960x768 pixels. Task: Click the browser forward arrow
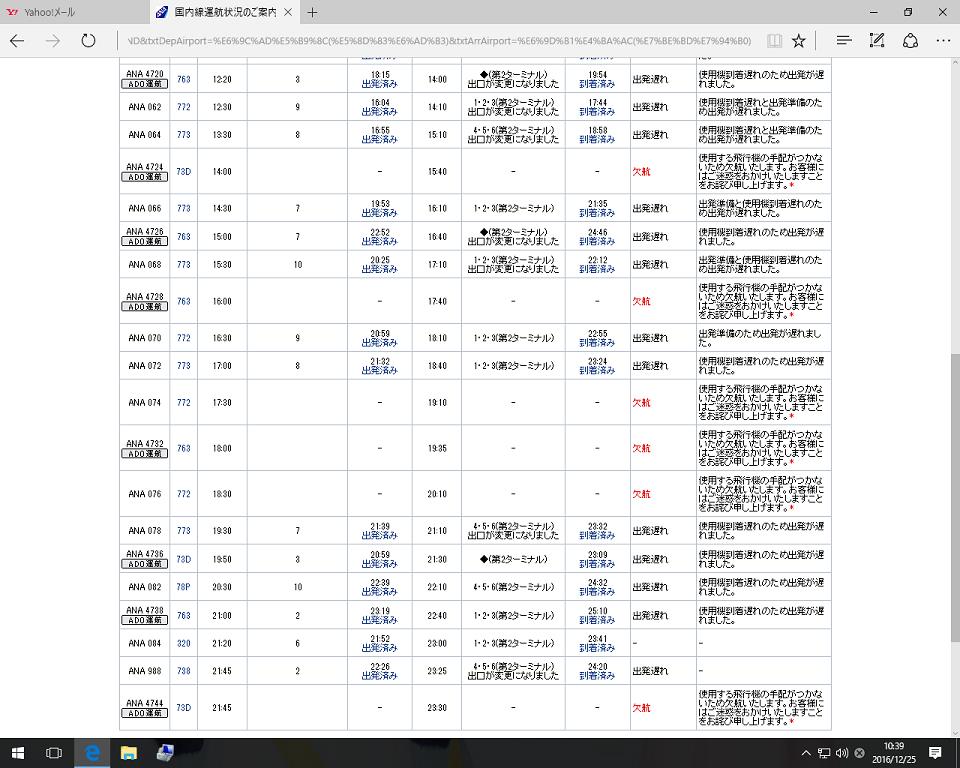click(x=53, y=41)
